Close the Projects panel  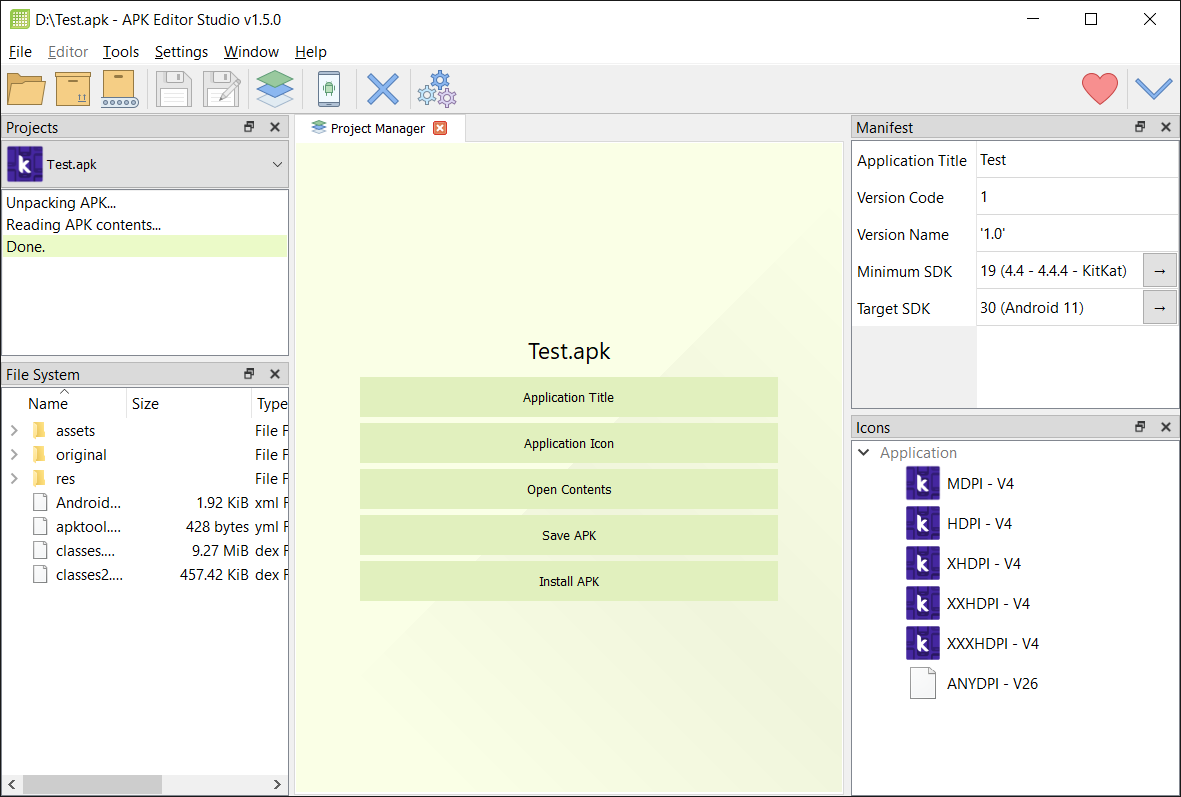tap(275, 127)
